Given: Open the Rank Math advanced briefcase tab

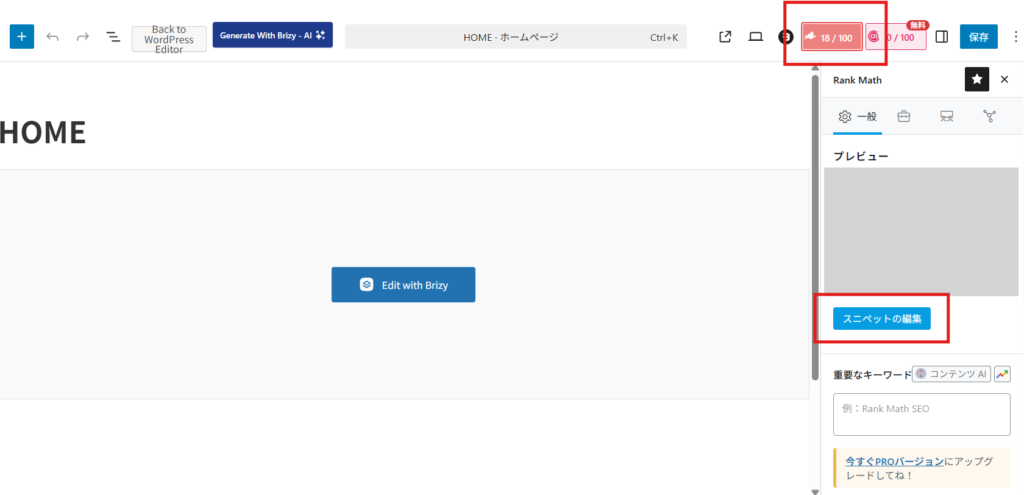Looking at the screenshot, I should (904, 117).
